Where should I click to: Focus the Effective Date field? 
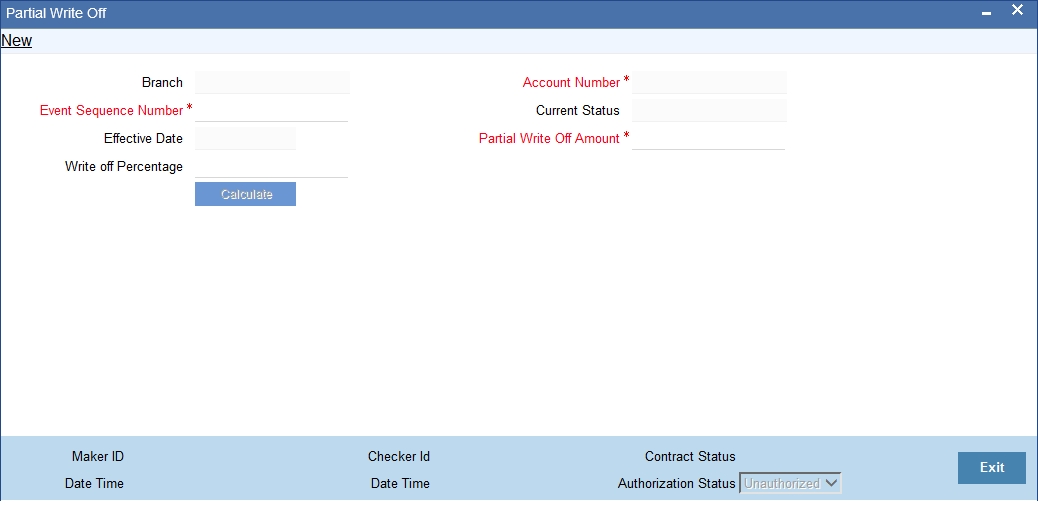click(x=246, y=138)
